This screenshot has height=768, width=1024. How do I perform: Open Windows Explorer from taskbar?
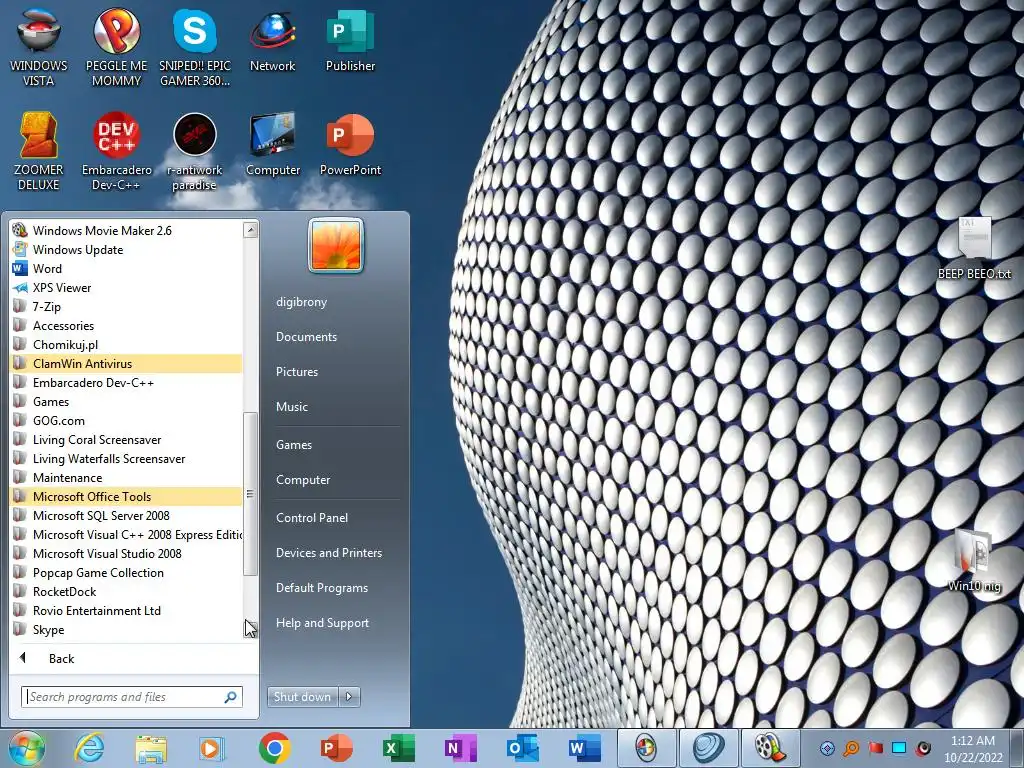point(151,748)
